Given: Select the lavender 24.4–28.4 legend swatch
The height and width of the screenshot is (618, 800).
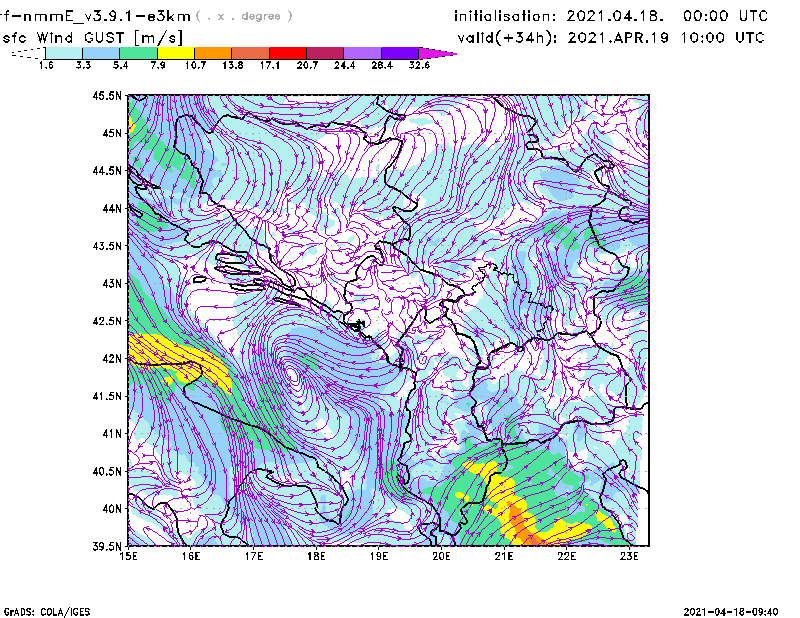Looking at the screenshot, I should pos(362,53).
